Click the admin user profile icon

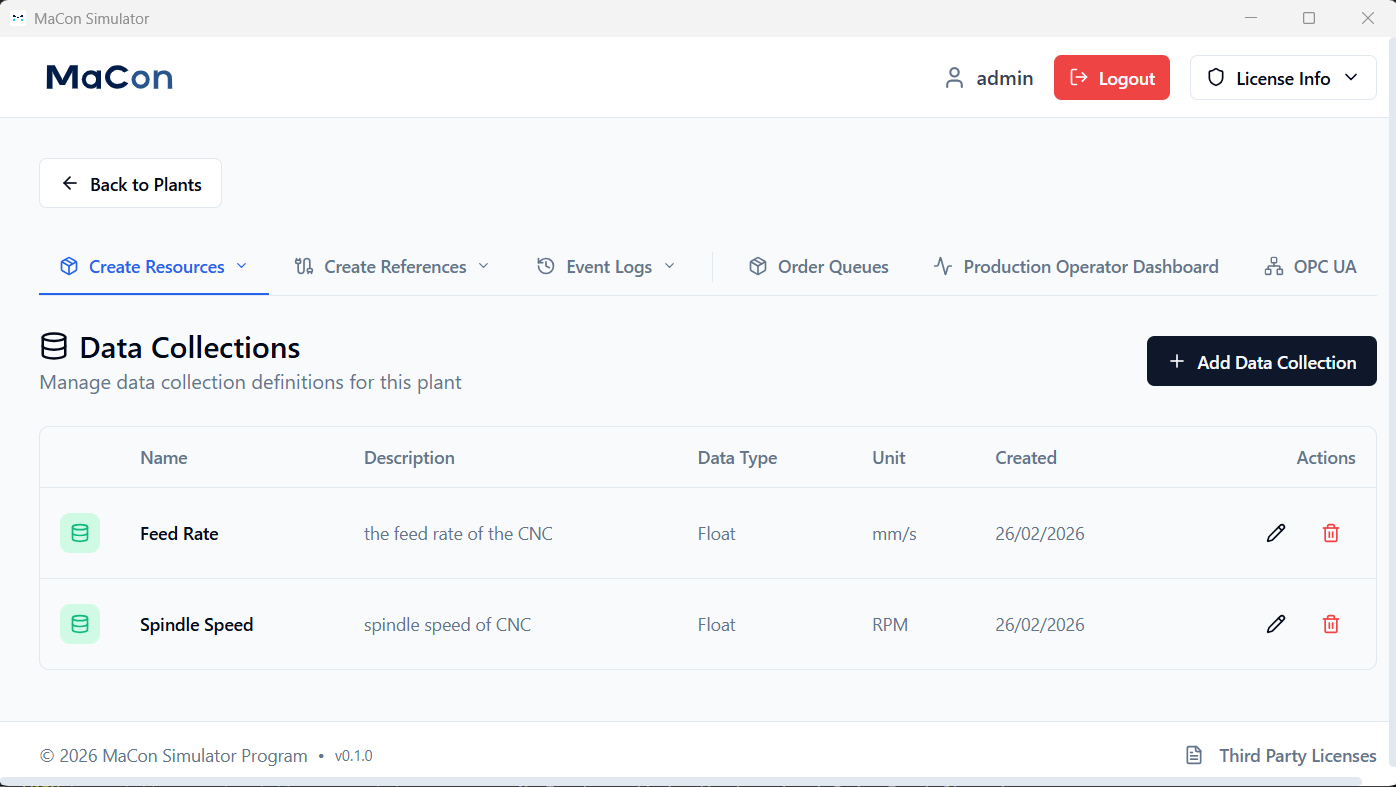(x=954, y=77)
